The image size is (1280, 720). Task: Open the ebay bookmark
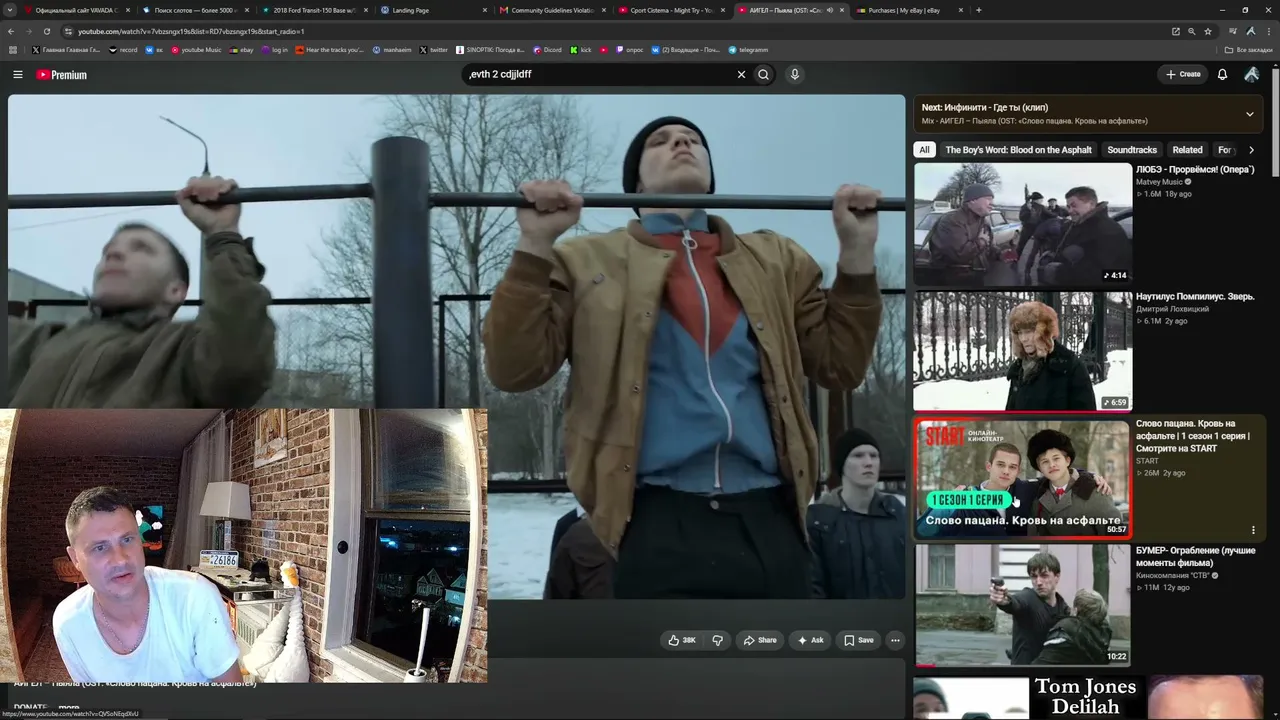click(241, 49)
